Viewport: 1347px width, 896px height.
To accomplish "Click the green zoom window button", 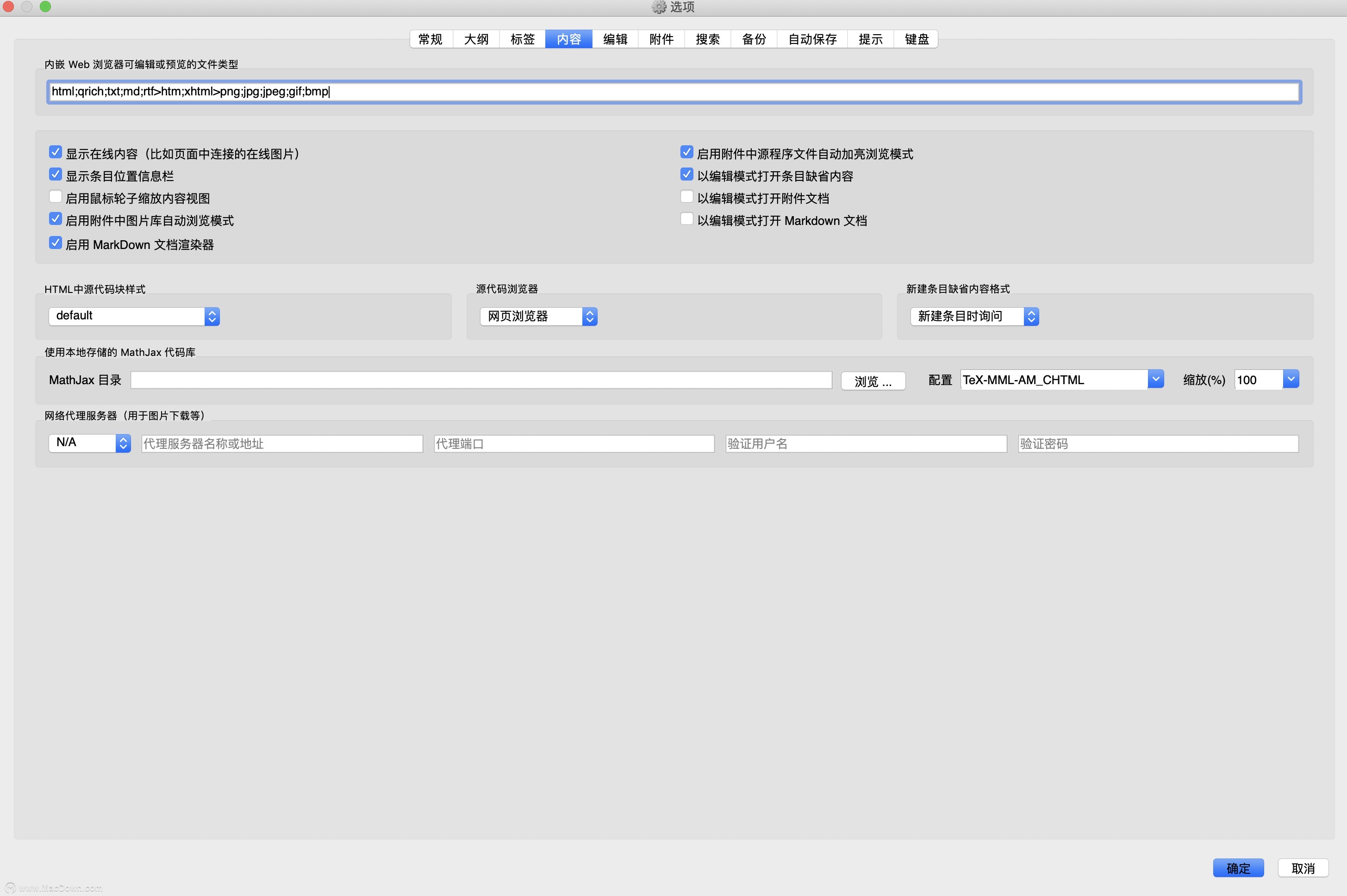I will point(45,6).
